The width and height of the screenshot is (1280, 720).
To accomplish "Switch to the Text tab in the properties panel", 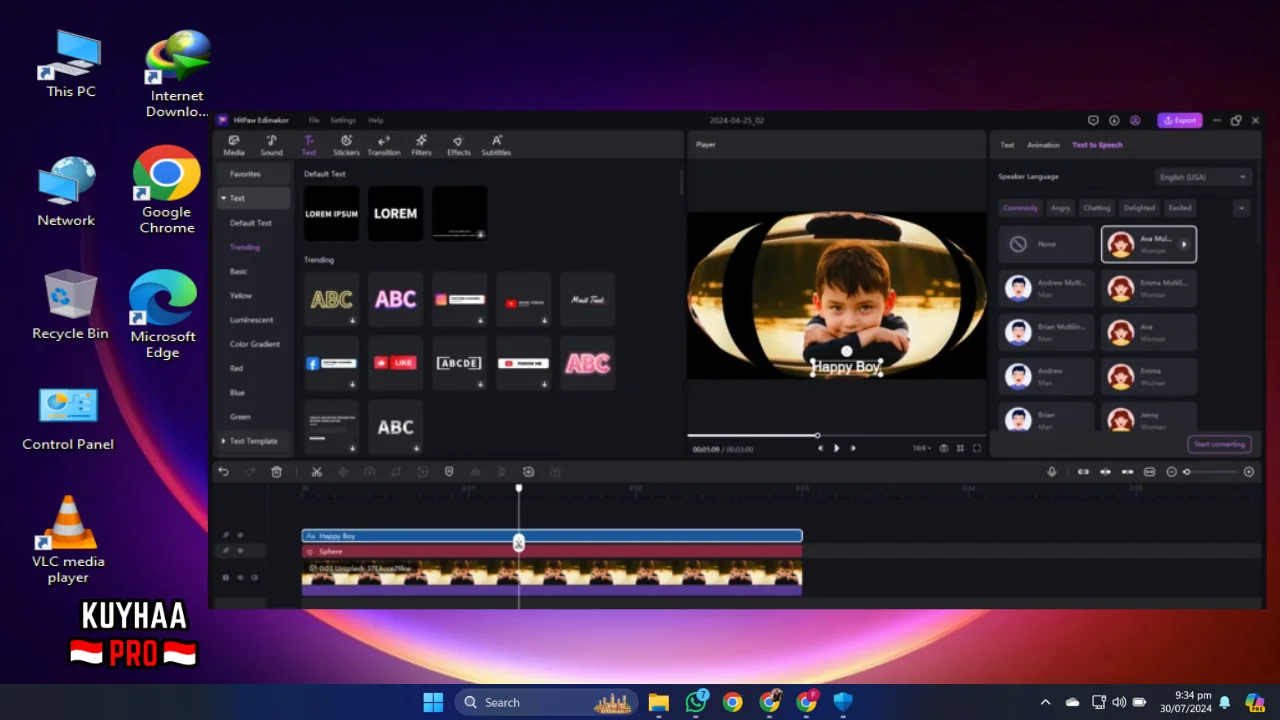I will coord(1007,145).
